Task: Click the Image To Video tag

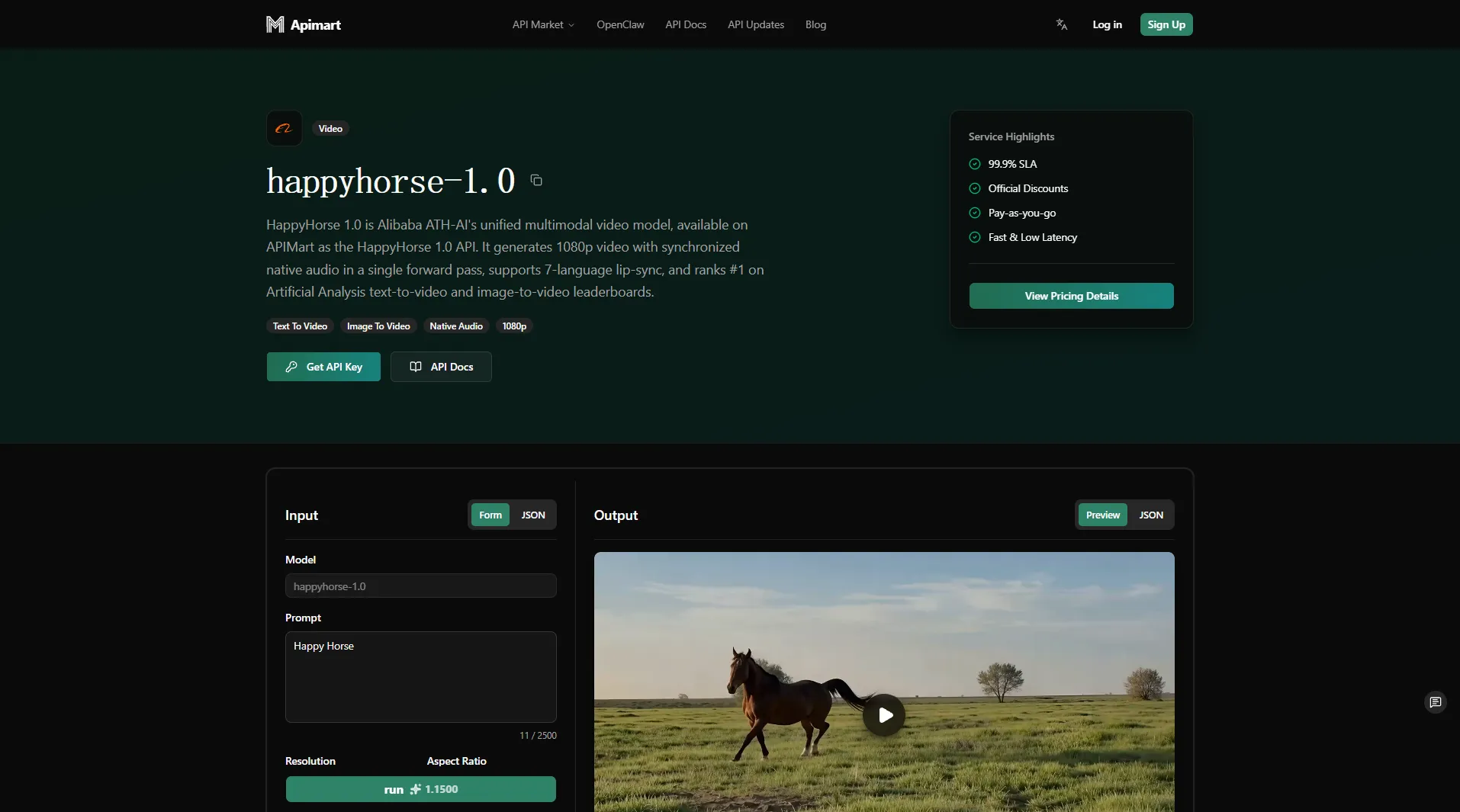Action: [378, 326]
